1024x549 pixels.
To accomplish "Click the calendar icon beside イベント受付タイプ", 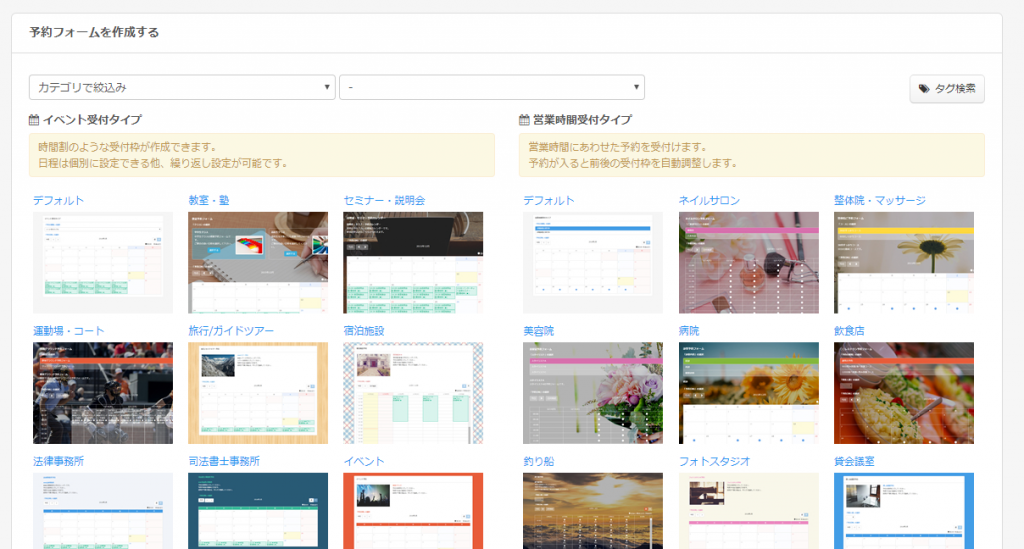I will coord(34,120).
